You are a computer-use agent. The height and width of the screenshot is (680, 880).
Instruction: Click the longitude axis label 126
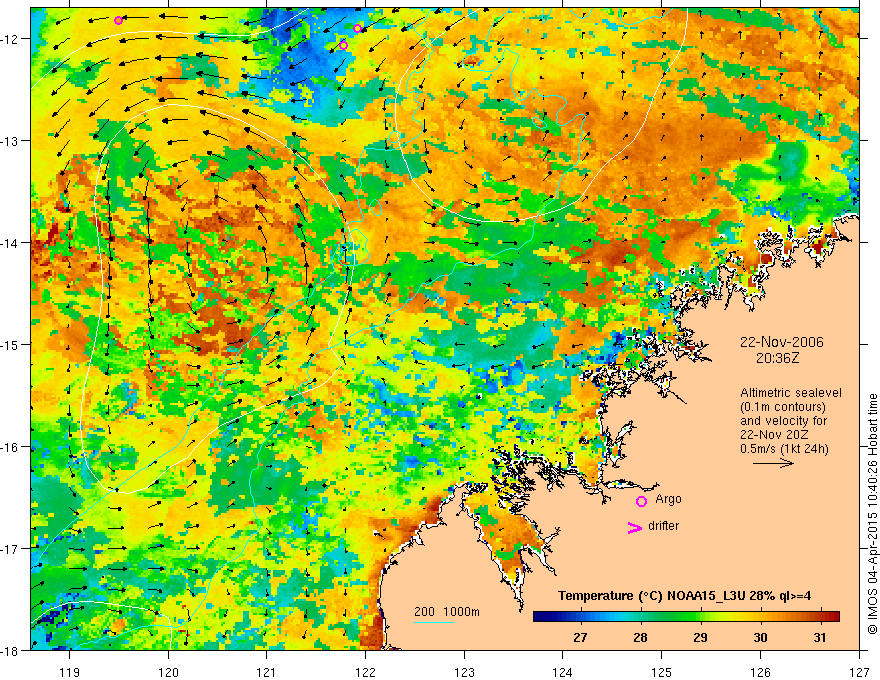point(760,672)
